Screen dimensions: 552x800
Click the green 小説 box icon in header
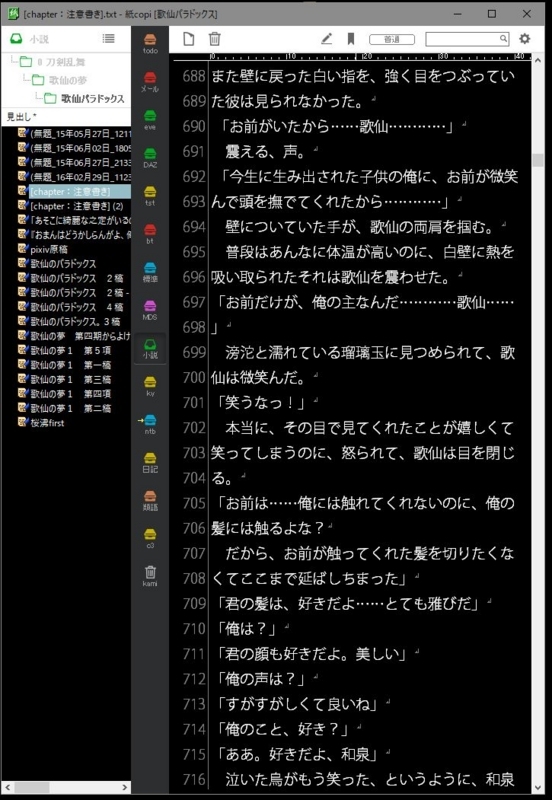(x=16, y=39)
